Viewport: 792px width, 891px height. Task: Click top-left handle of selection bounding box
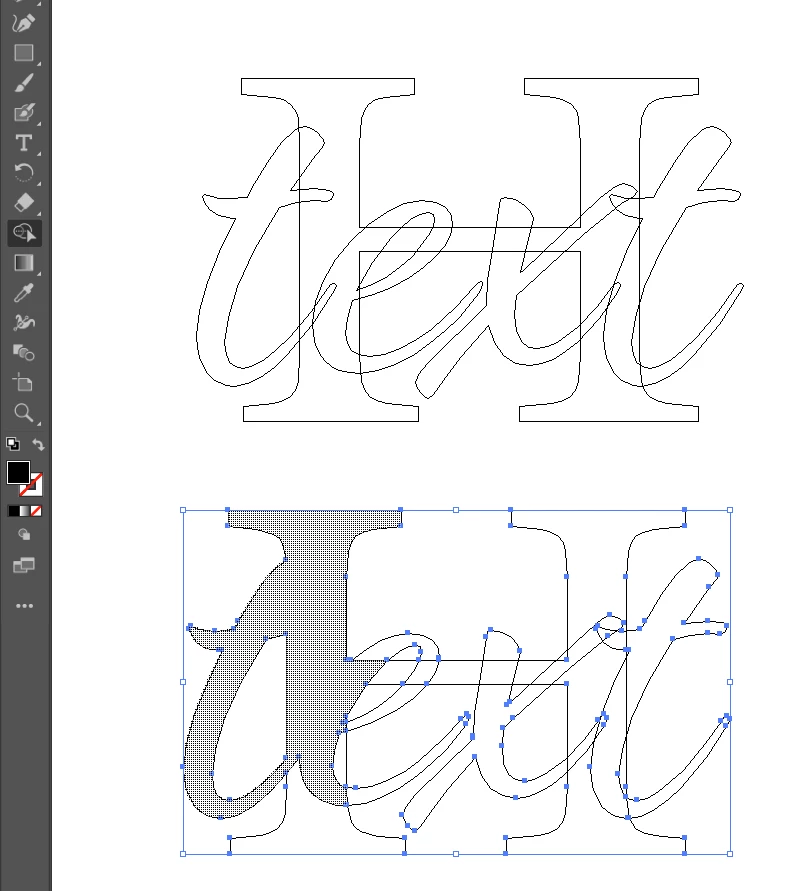pos(183,510)
